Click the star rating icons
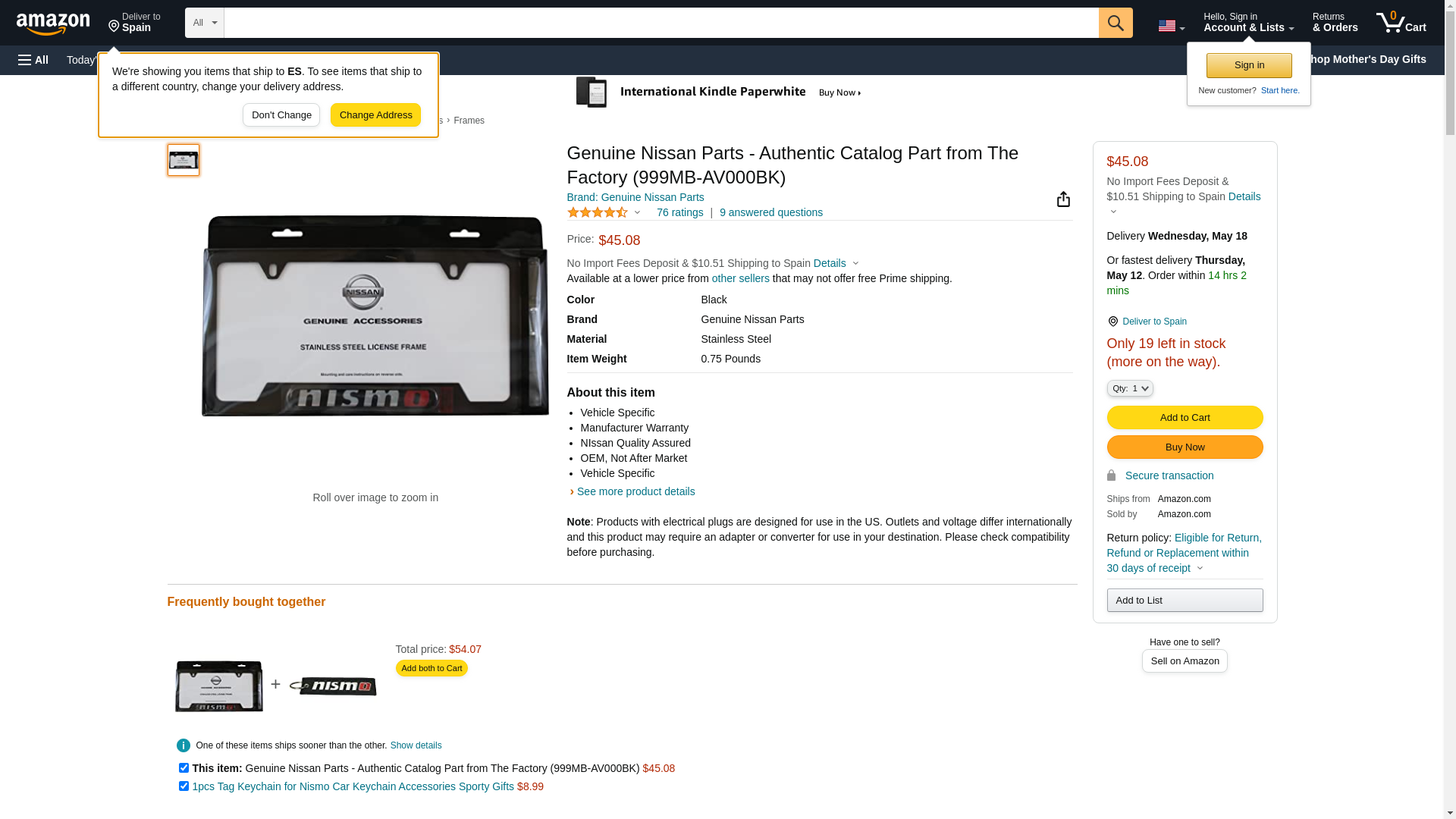Screen dimensions: 1456x819 tap(598, 213)
